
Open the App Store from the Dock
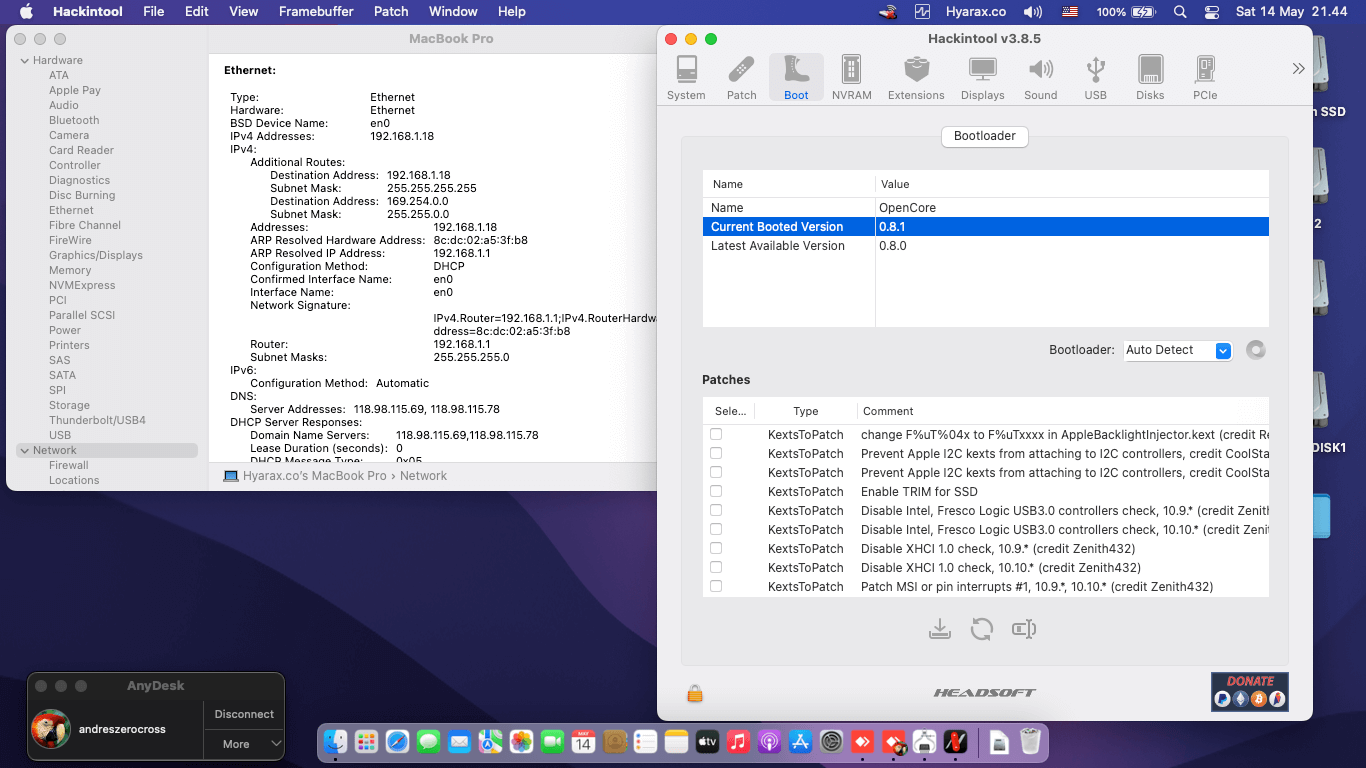800,741
